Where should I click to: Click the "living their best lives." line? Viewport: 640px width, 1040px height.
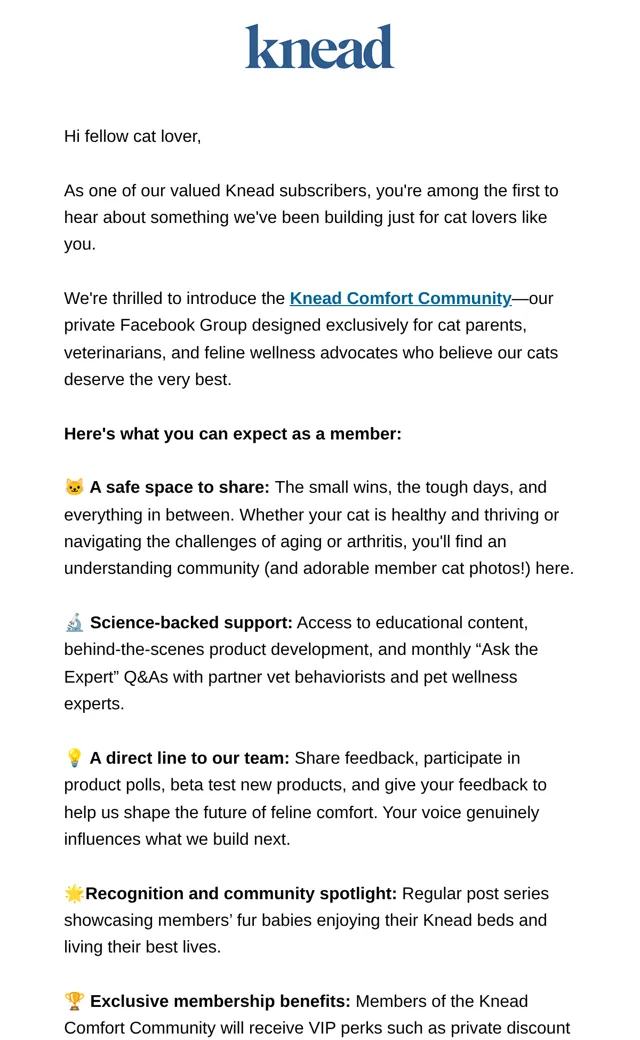[x=143, y=947]
